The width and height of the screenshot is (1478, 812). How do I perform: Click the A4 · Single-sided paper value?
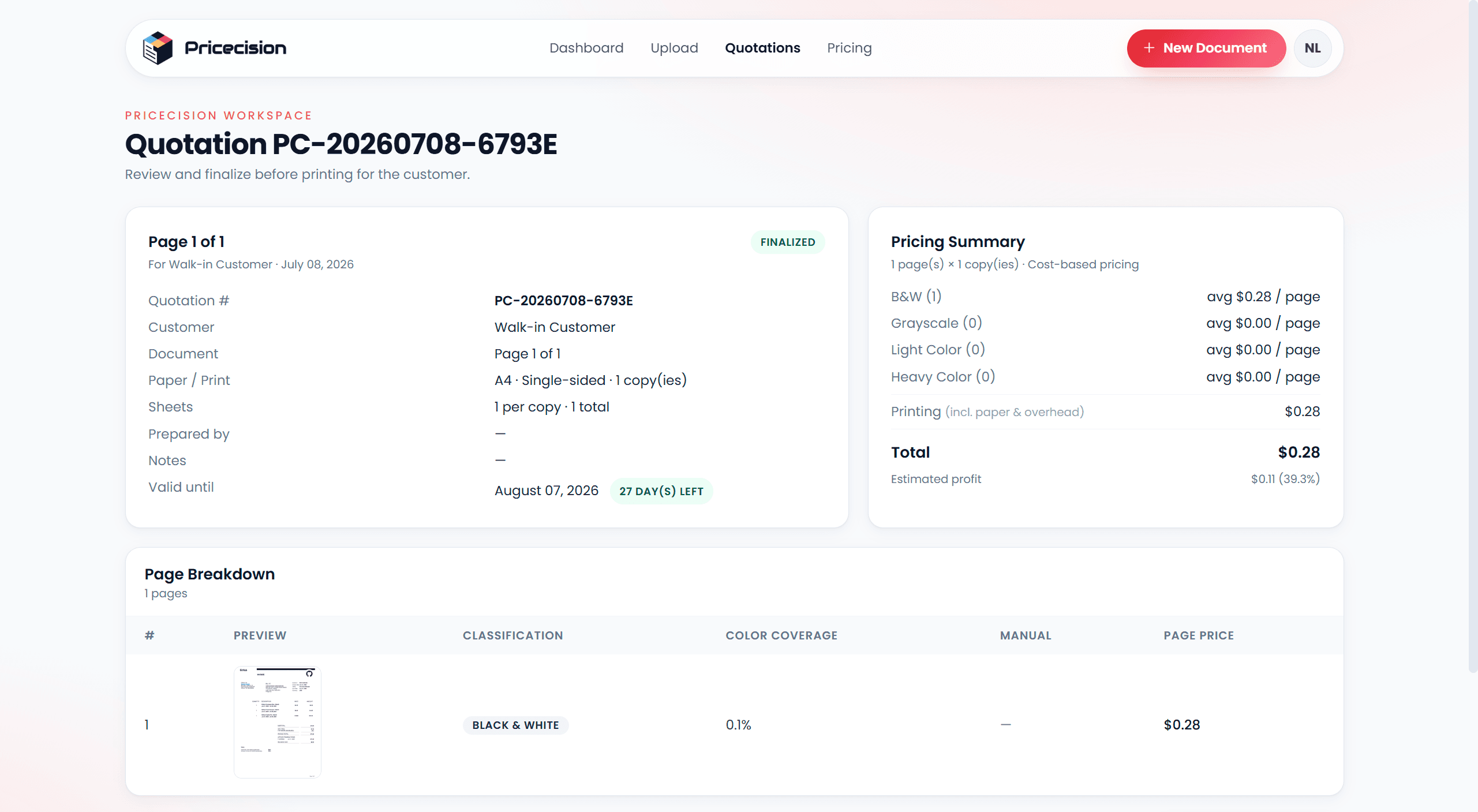590,380
